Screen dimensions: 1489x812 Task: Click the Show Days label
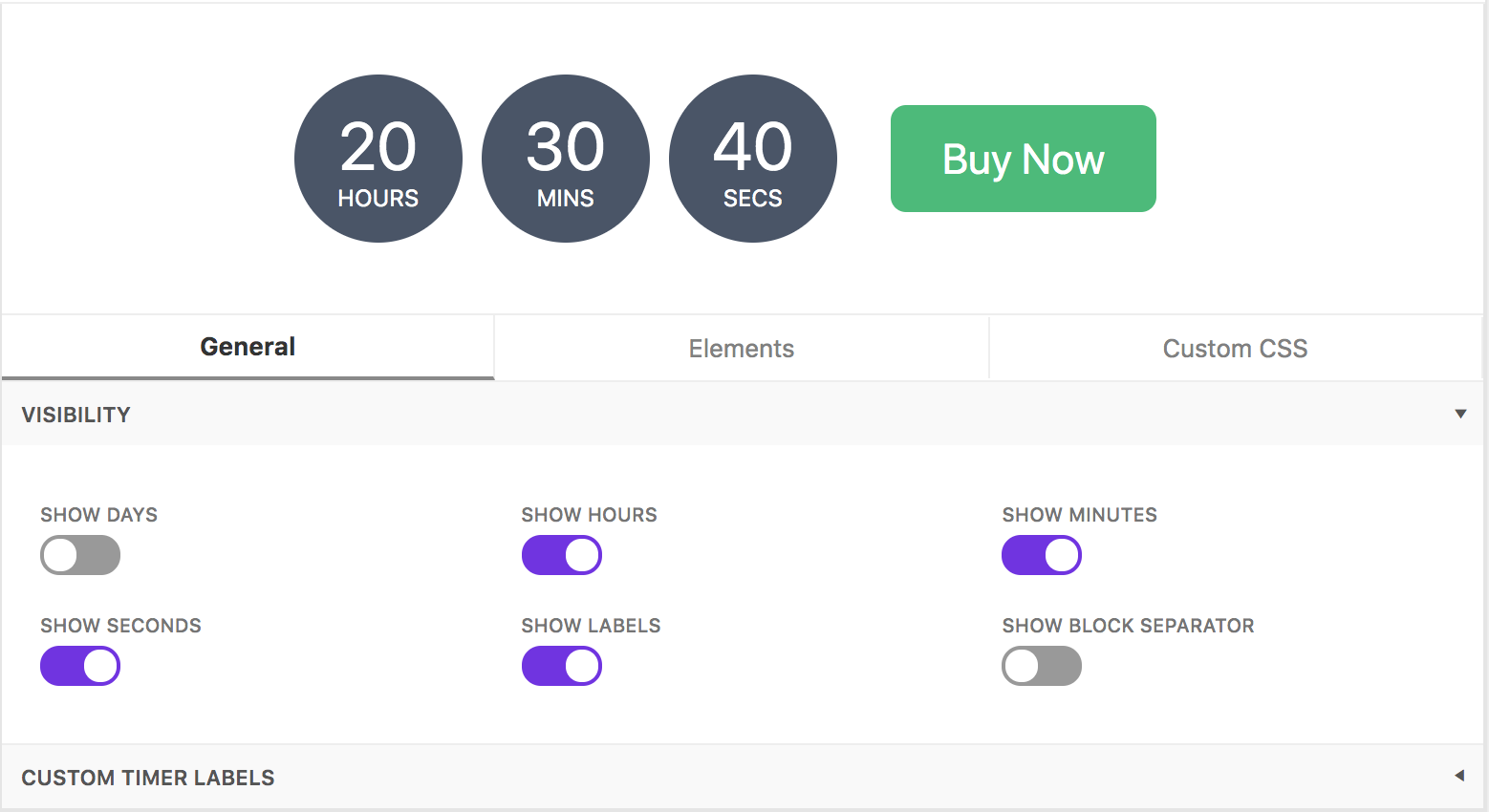(x=99, y=515)
